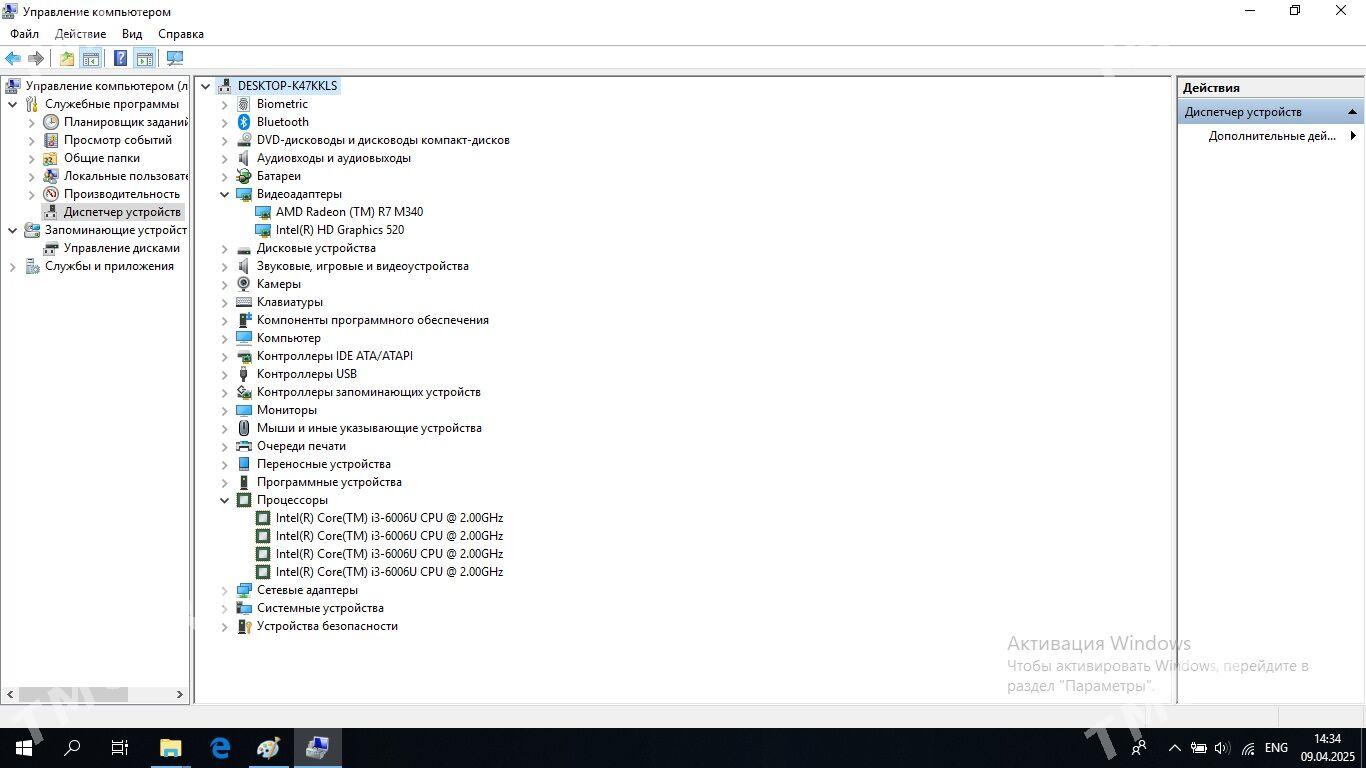The image size is (1366, 768).
Task: Collapse the Процессоры category
Action: coord(225,500)
